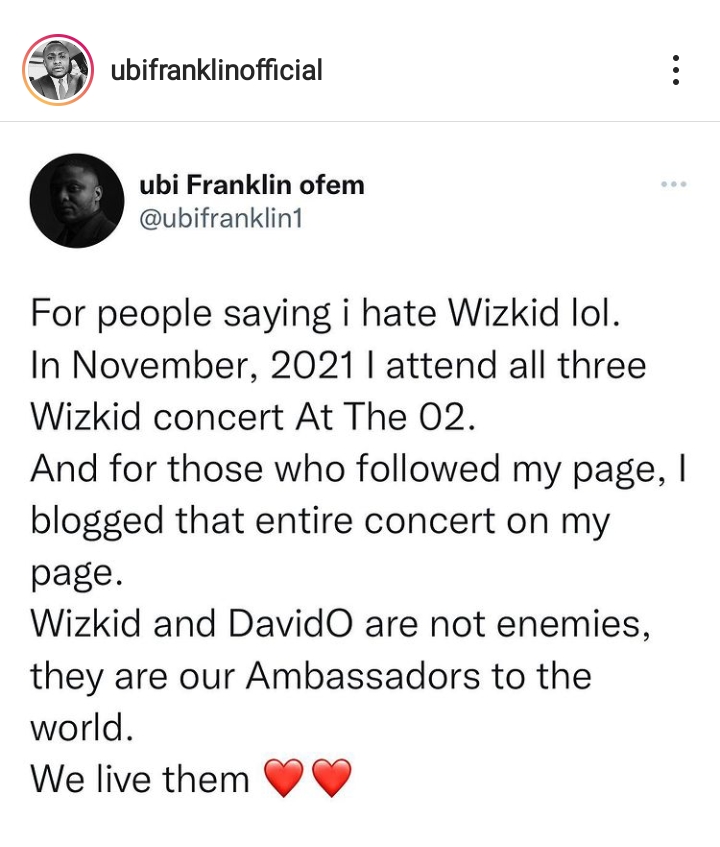
Task: Click the line 'they are our Ambassadors to the'
Action: point(310,676)
